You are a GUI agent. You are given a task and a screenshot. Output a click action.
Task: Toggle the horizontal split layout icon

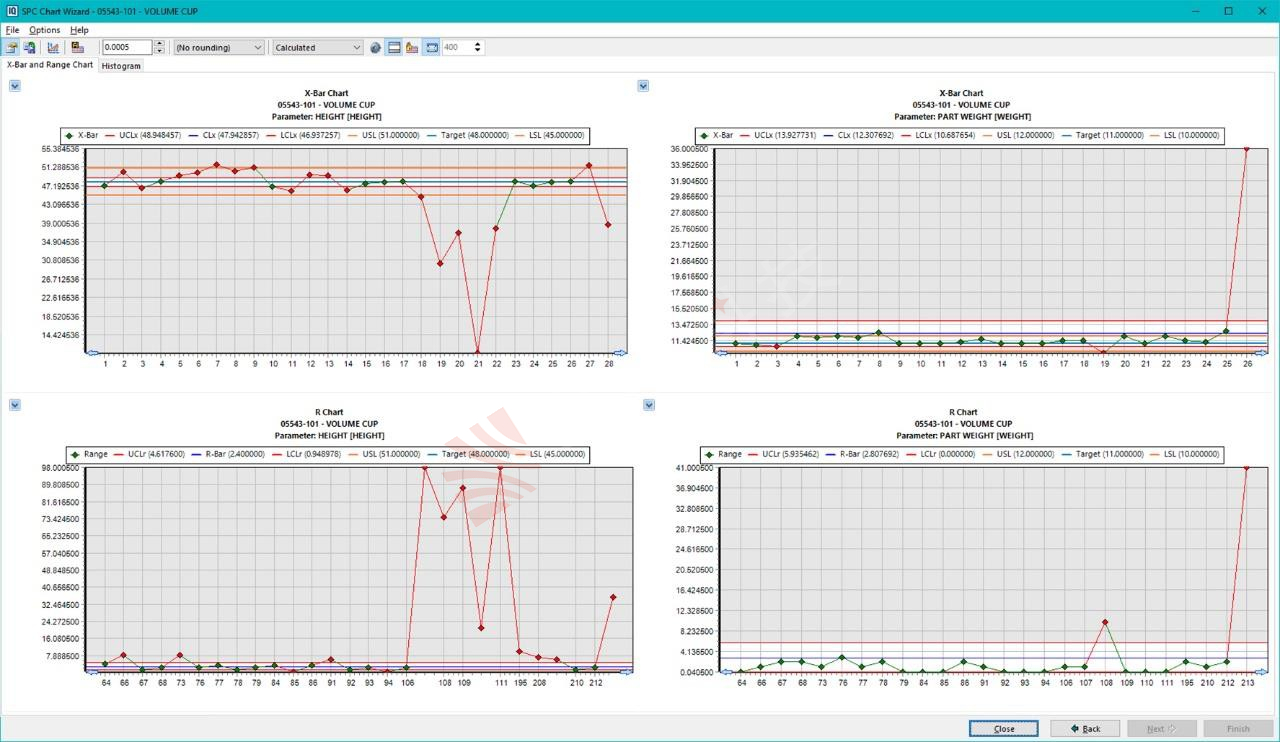(394, 47)
